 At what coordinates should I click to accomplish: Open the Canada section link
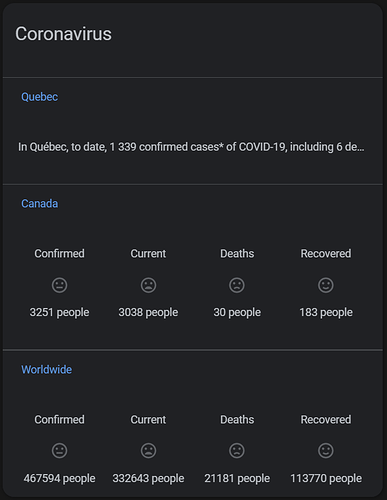pos(40,203)
